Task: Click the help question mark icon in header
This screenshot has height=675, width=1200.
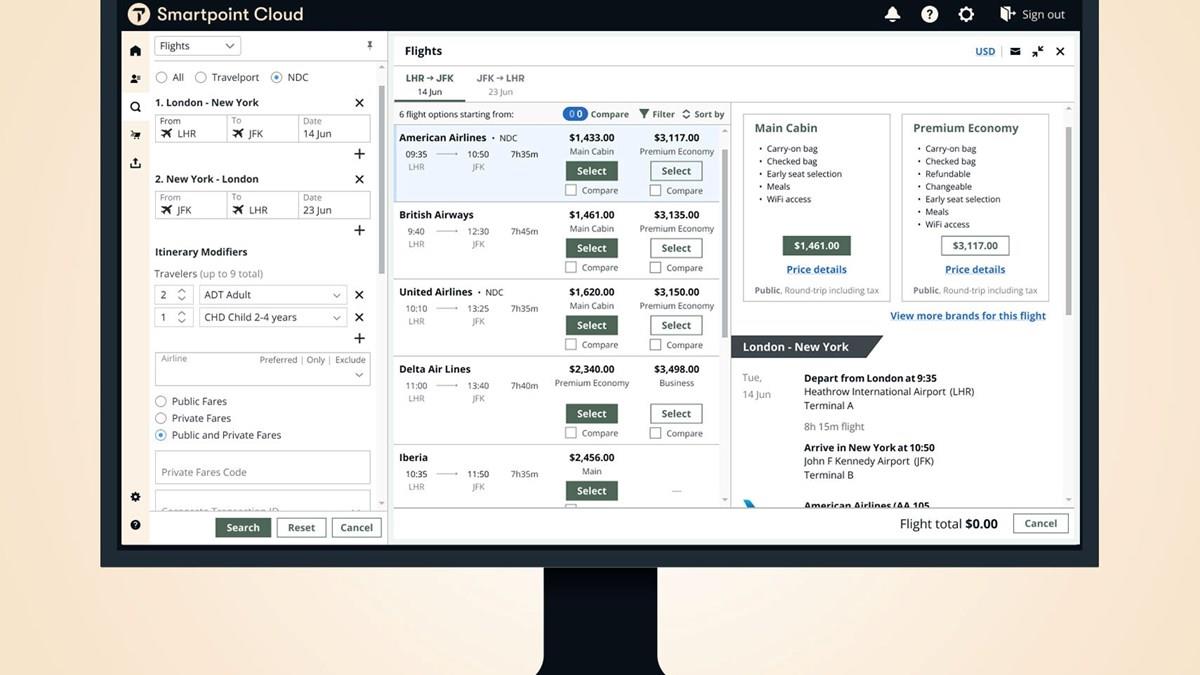Action: tap(929, 14)
